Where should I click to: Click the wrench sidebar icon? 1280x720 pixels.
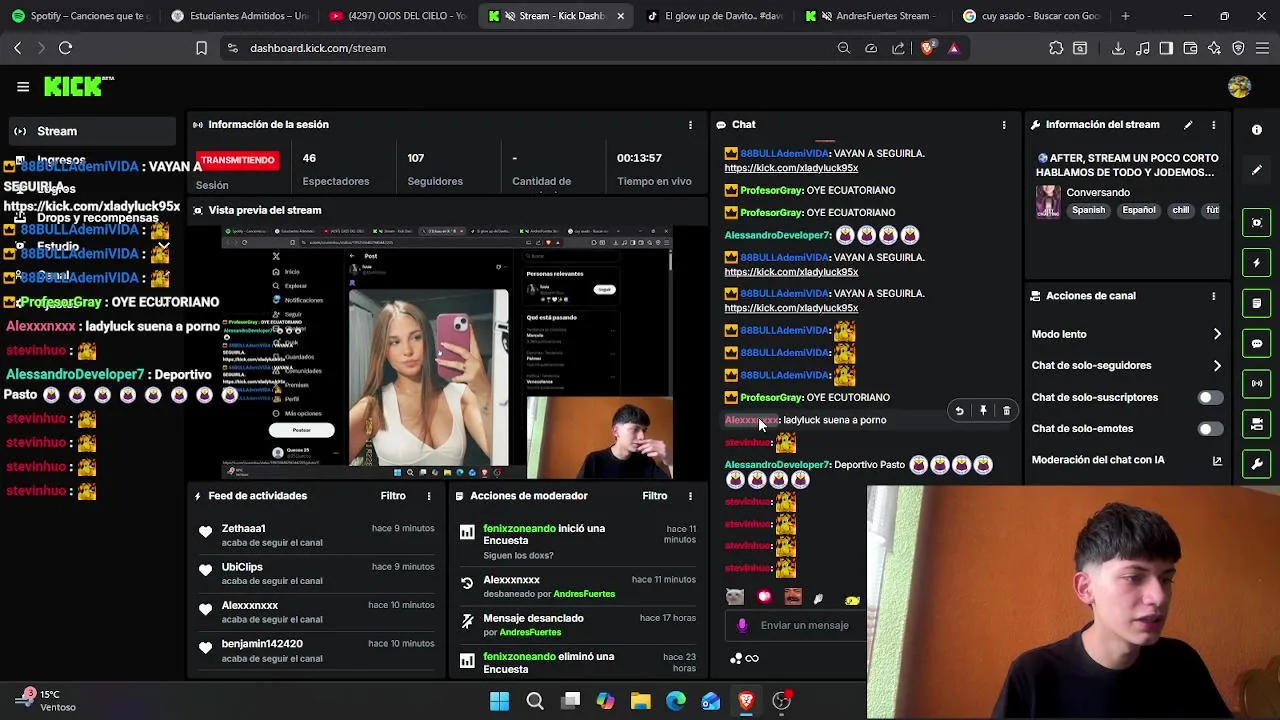pyautogui.click(x=1257, y=466)
